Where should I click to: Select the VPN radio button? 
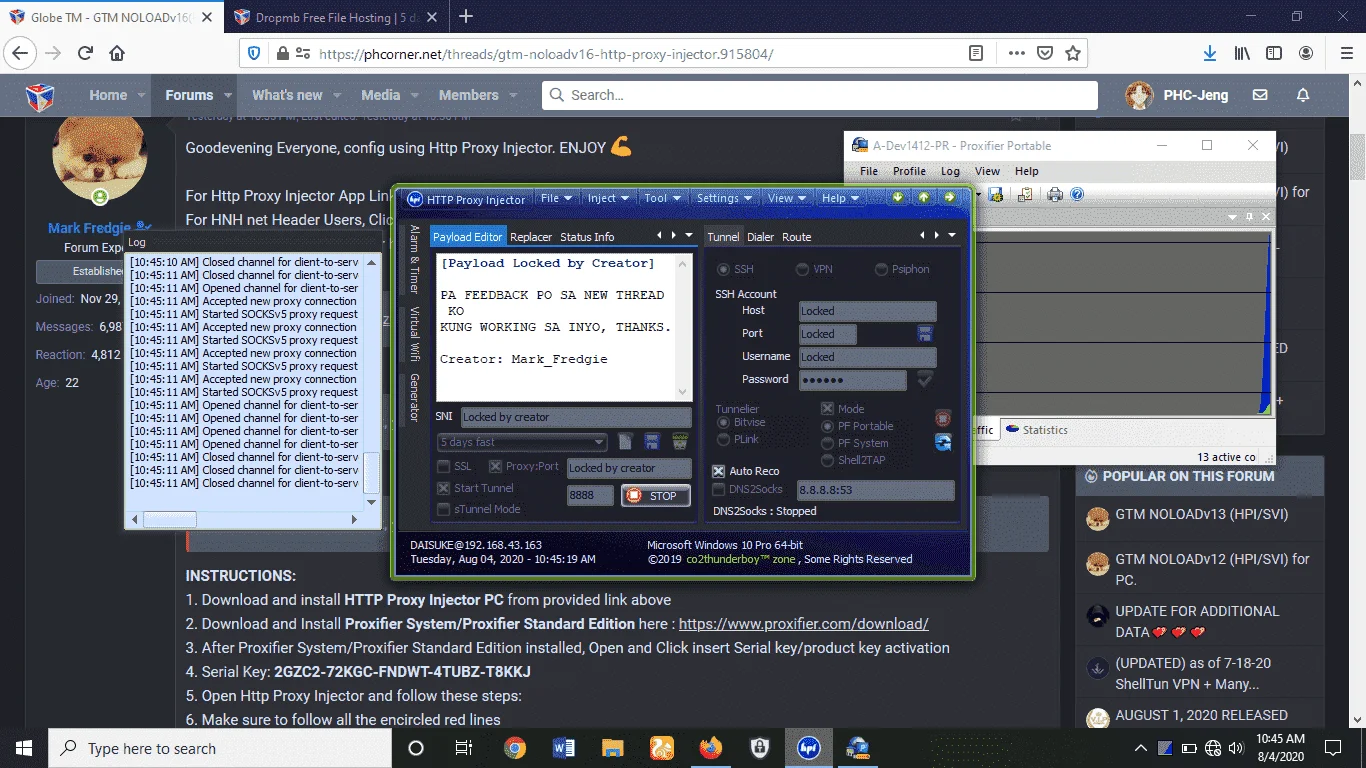[802, 269]
